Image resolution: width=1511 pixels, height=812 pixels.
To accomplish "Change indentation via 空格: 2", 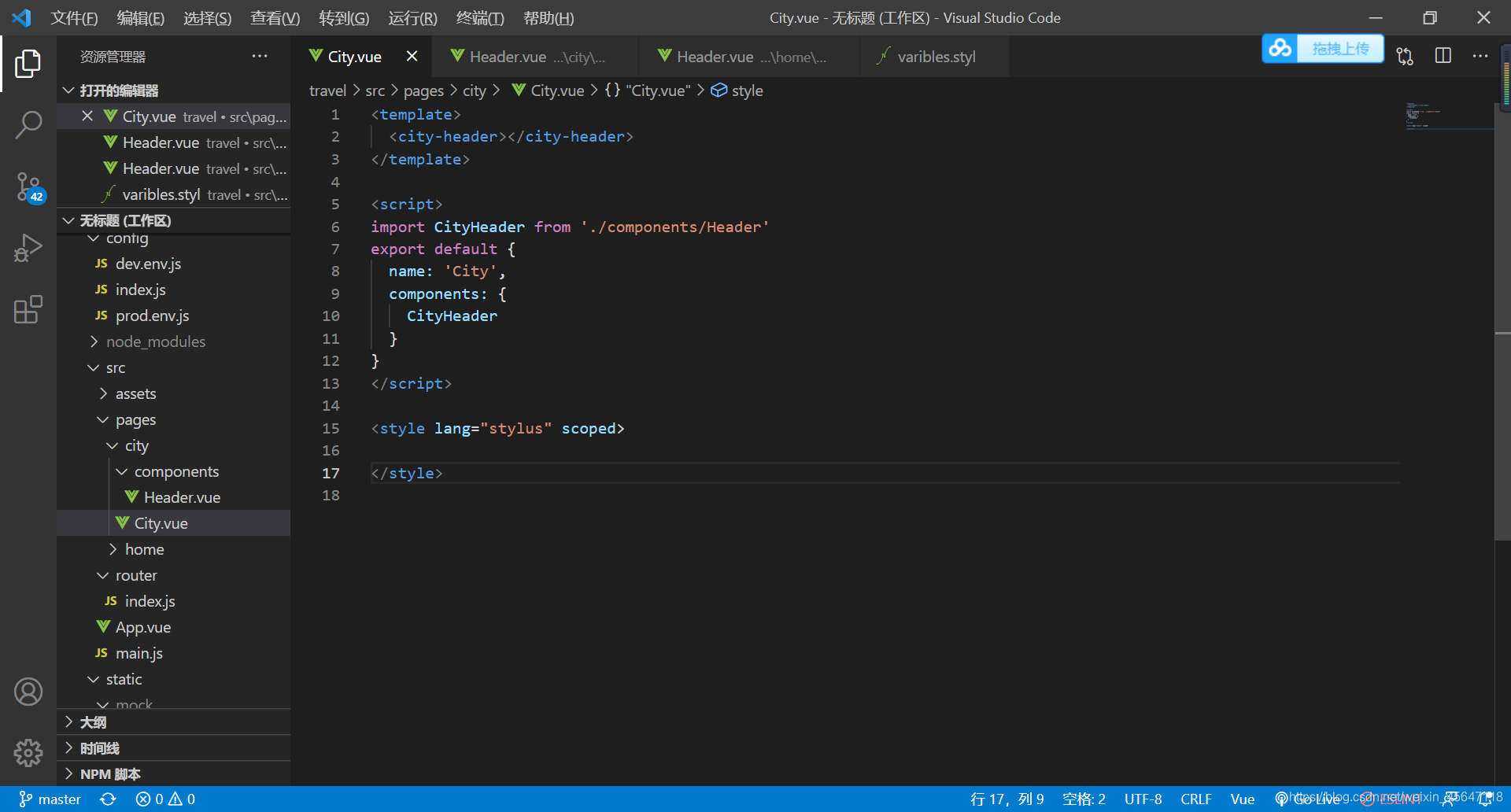I will point(1084,799).
